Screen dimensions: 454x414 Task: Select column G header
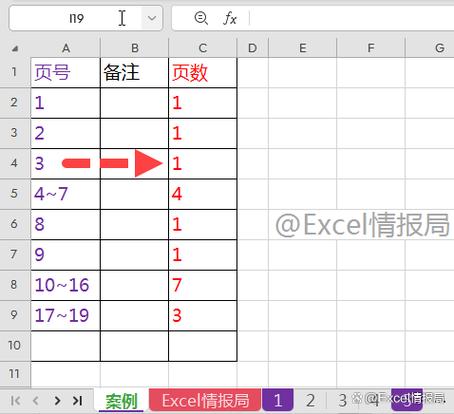pyautogui.click(x=430, y=48)
